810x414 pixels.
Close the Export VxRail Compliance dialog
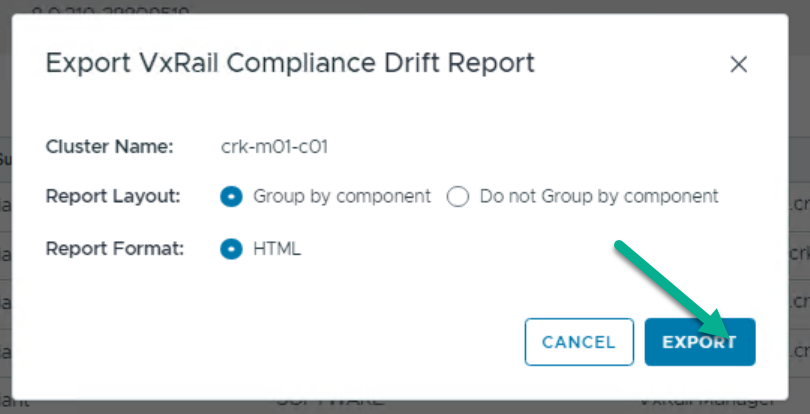739,65
